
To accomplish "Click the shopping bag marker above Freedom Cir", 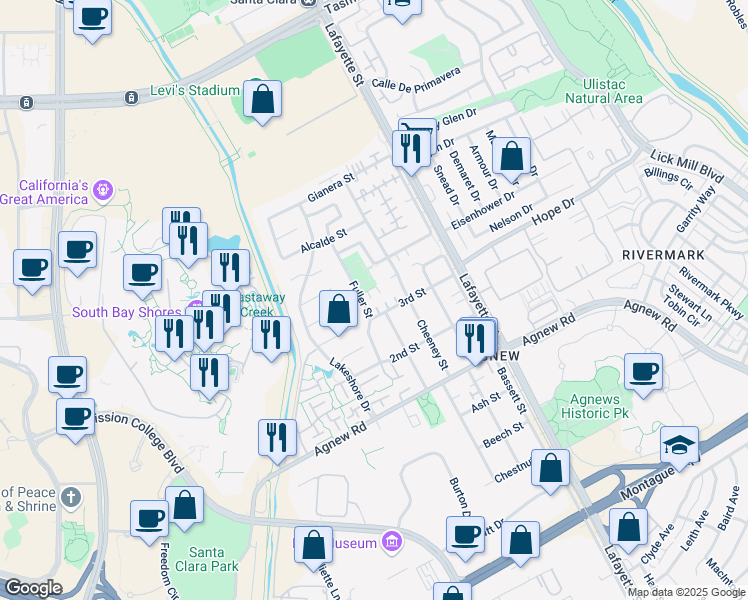I will coord(185,506).
